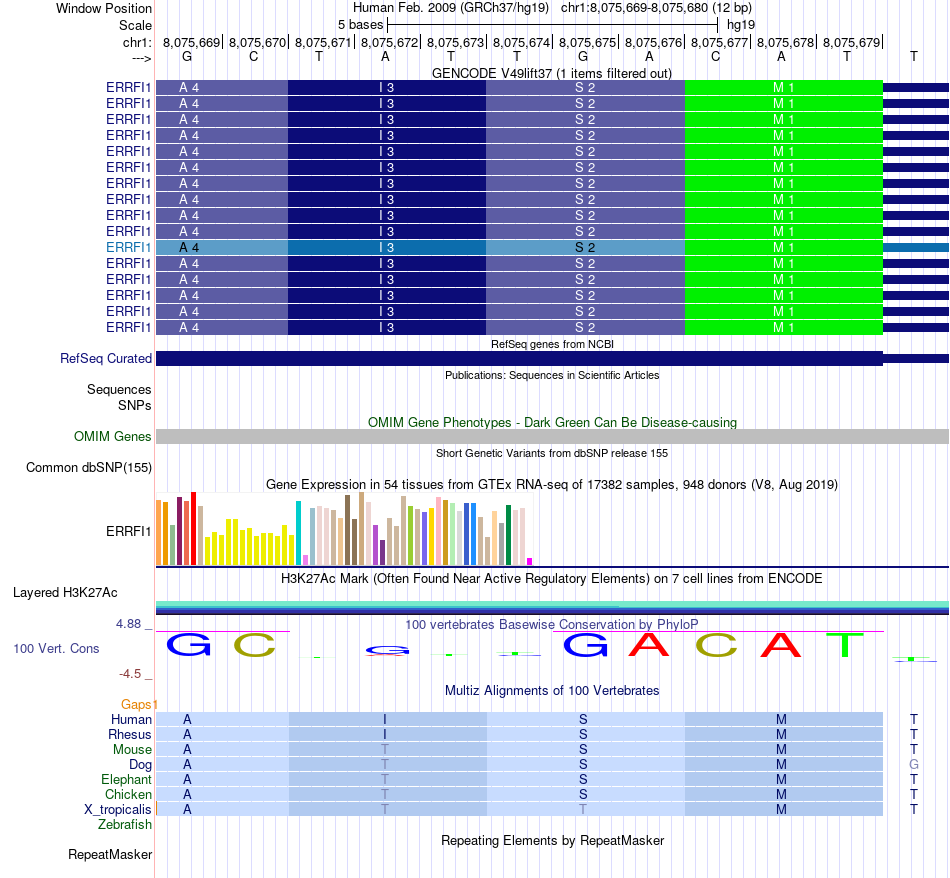Screen dimensions: 950x878
Task: Click the '-4.5' conservation scale minimum
Action: [130, 674]
